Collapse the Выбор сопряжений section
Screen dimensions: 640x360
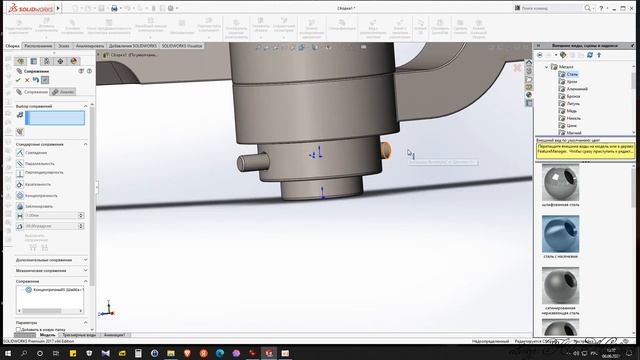coord(85,106)
